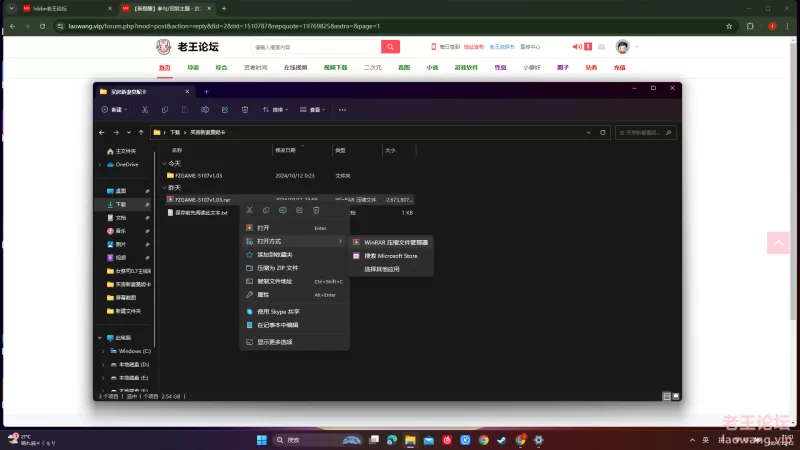This screenshot has width=800, height=450.
Task: Click the Copy icon in the context menu
Action: click(266, 210)
